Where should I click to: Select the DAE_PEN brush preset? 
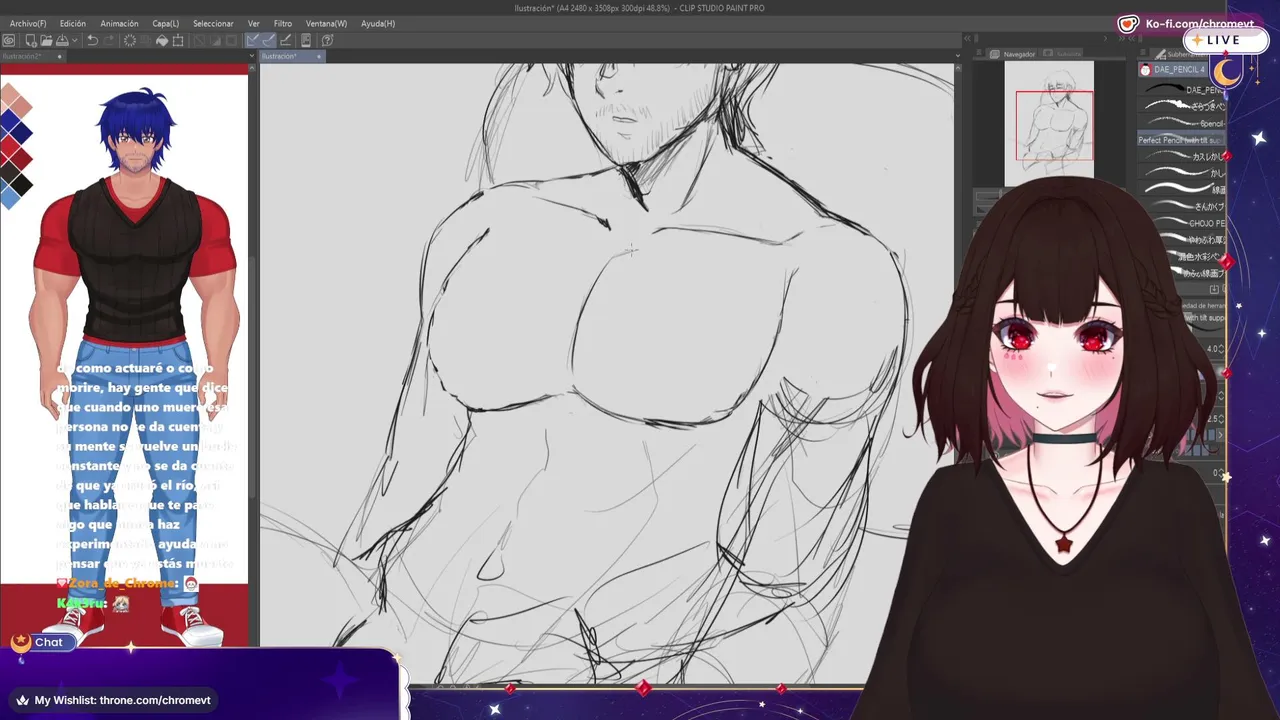tap(1182, 89)
